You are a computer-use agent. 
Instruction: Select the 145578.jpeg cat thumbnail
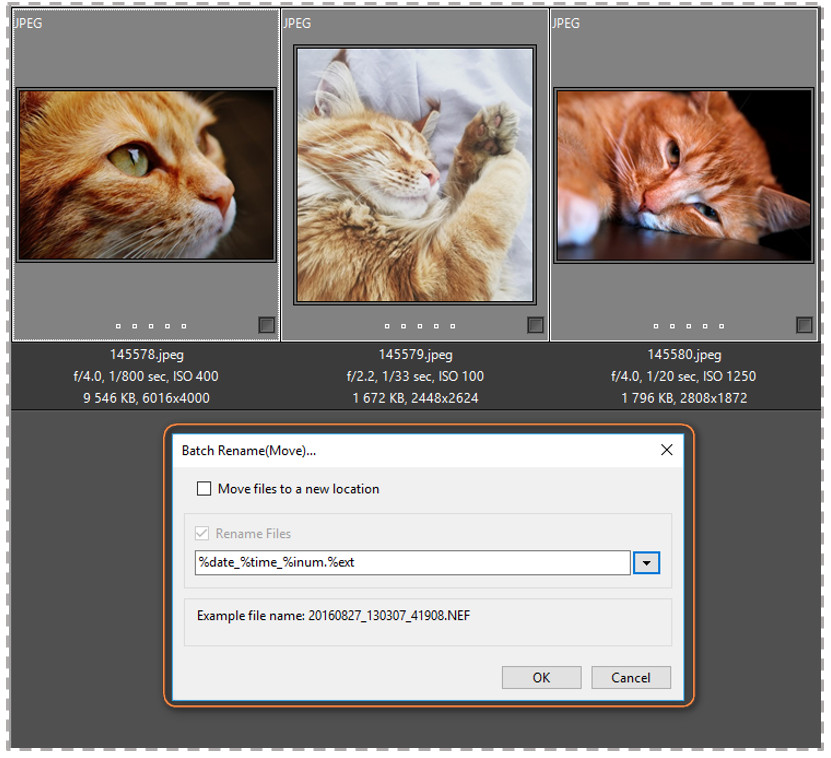(x=146, y=175)
